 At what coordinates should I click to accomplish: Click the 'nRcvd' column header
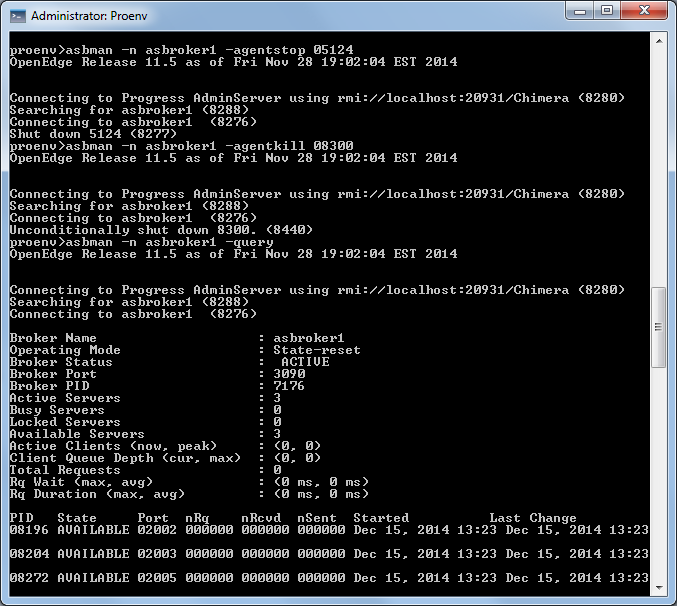click(261, 518)
